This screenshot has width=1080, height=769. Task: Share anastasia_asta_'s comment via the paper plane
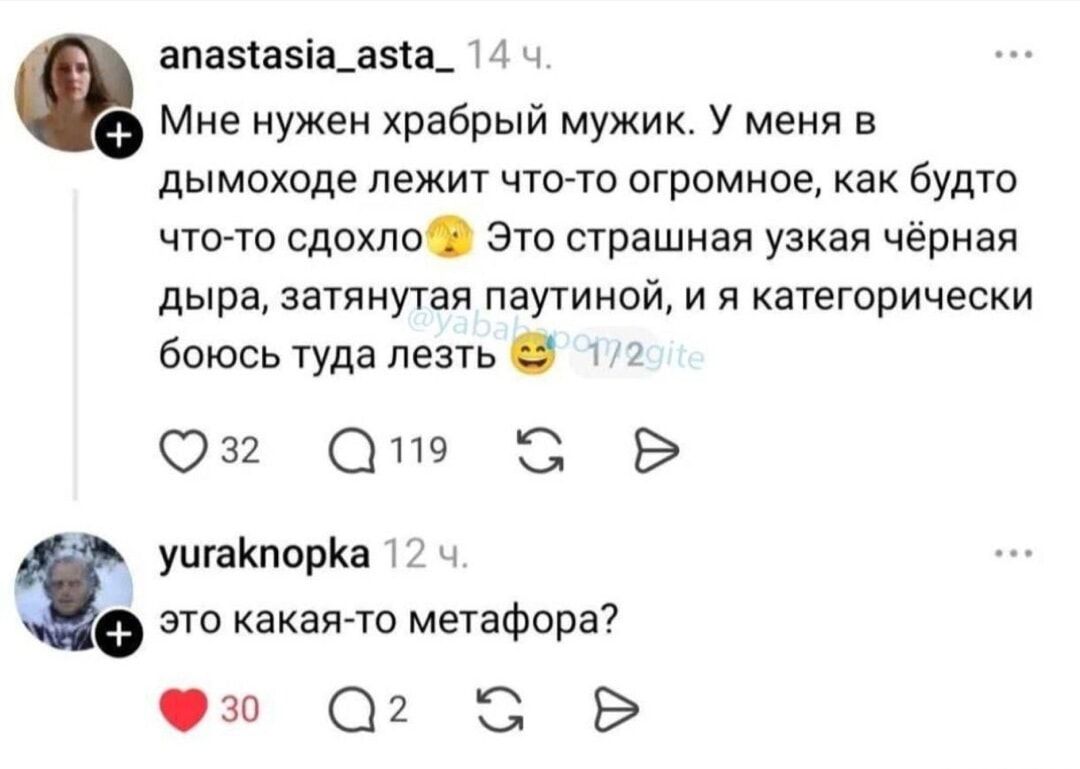pyautogui.click(x=655, y=452)
